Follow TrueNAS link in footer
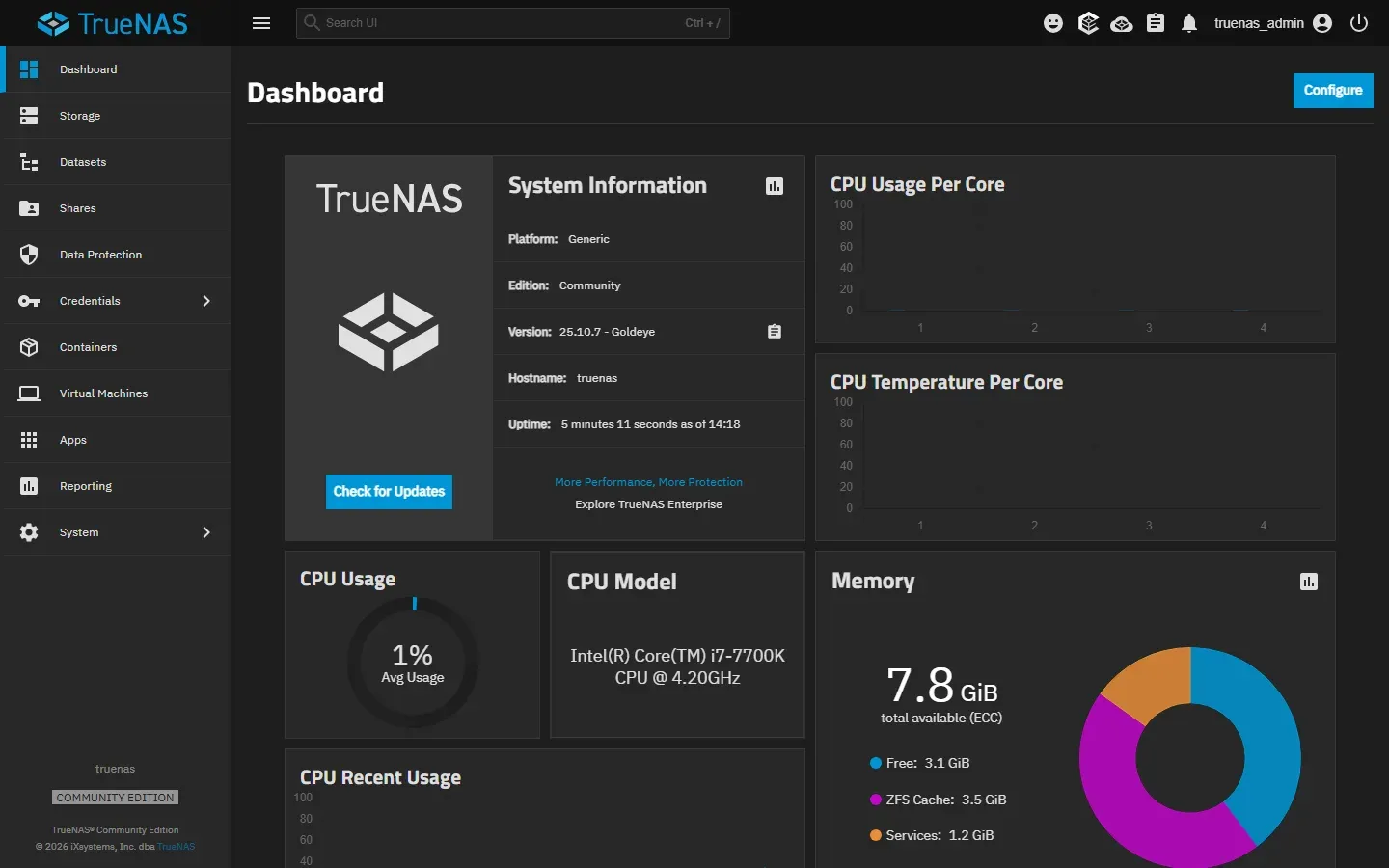1389x868 pixels. click(x=177, y=847)
